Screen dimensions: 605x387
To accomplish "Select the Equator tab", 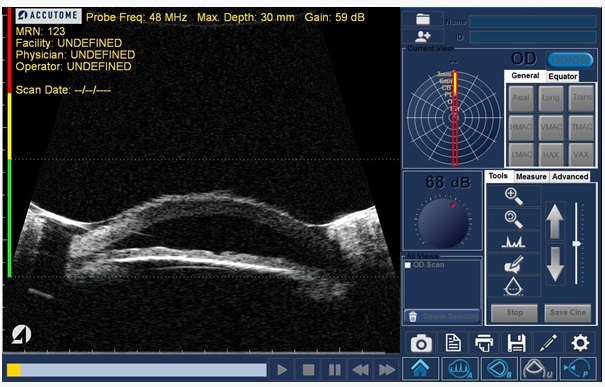I will [x=563, y=76].
